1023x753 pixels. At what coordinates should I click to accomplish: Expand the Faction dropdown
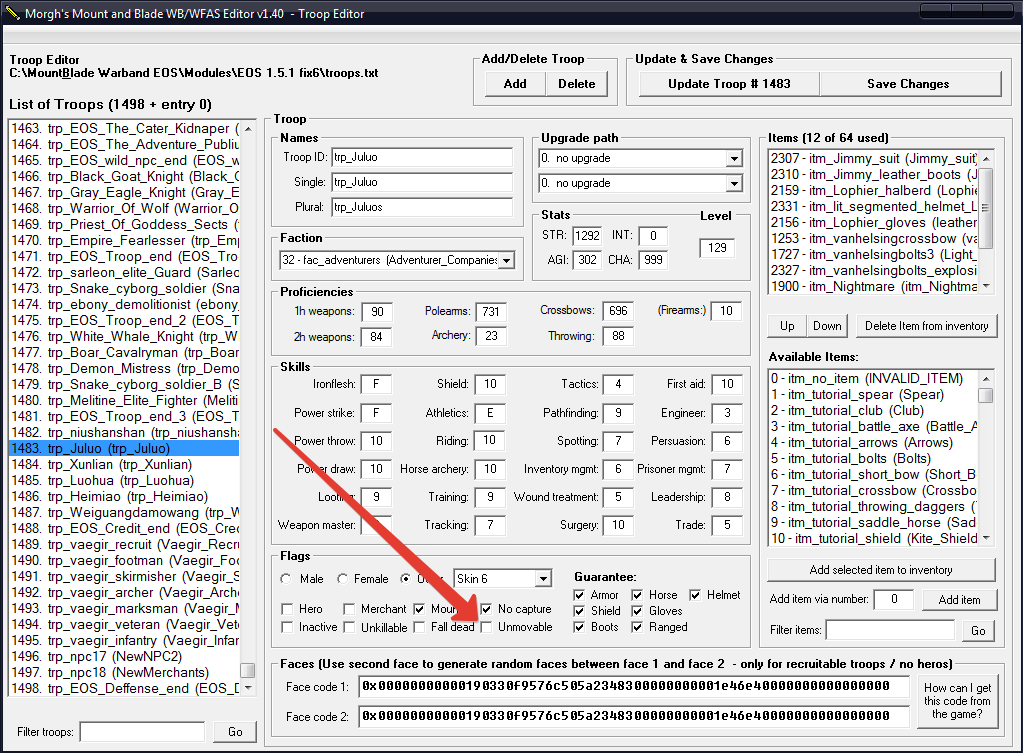click(x=507, y=260)
